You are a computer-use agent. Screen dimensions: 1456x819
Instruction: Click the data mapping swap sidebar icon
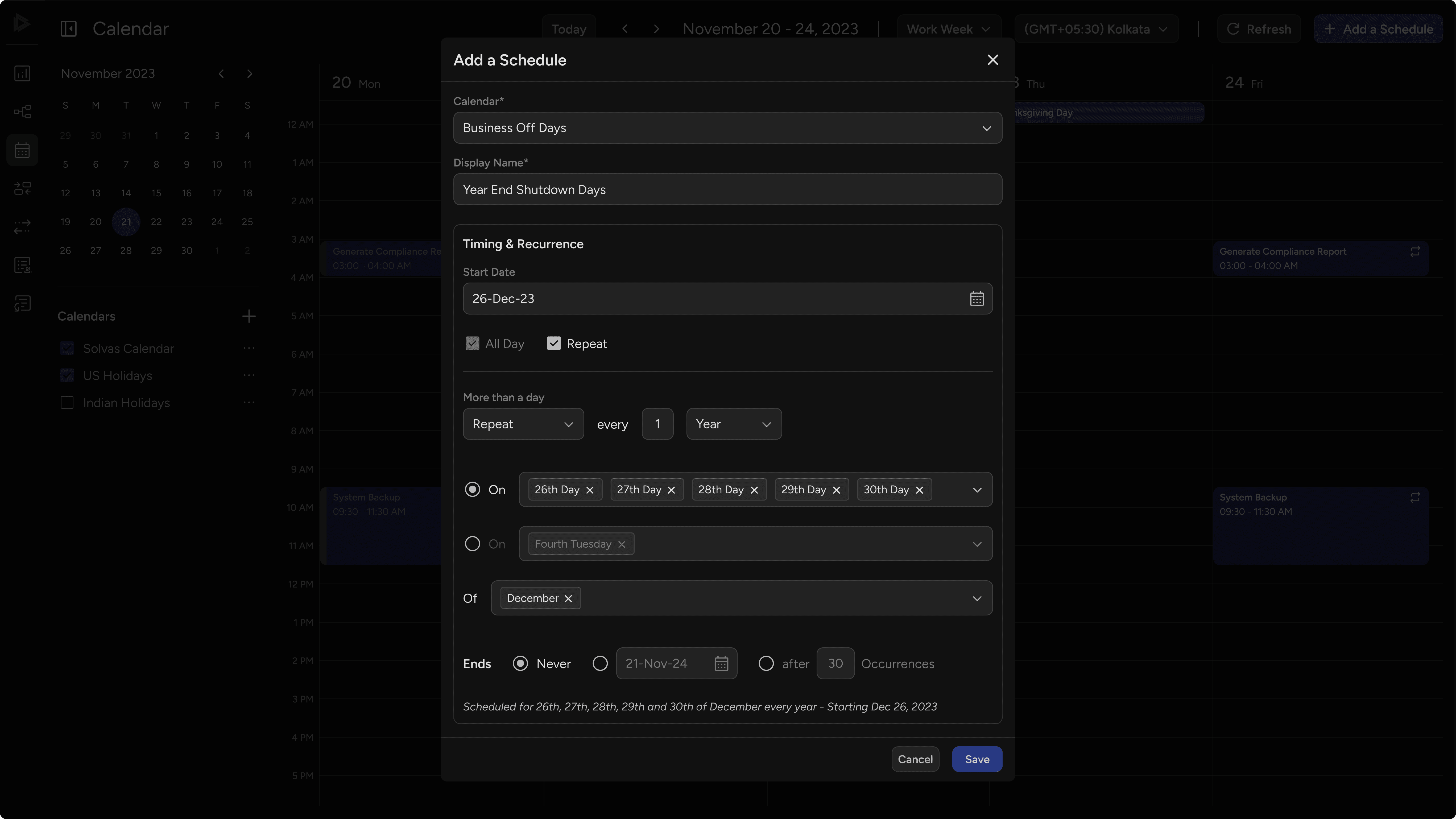(x=23, y=188)
